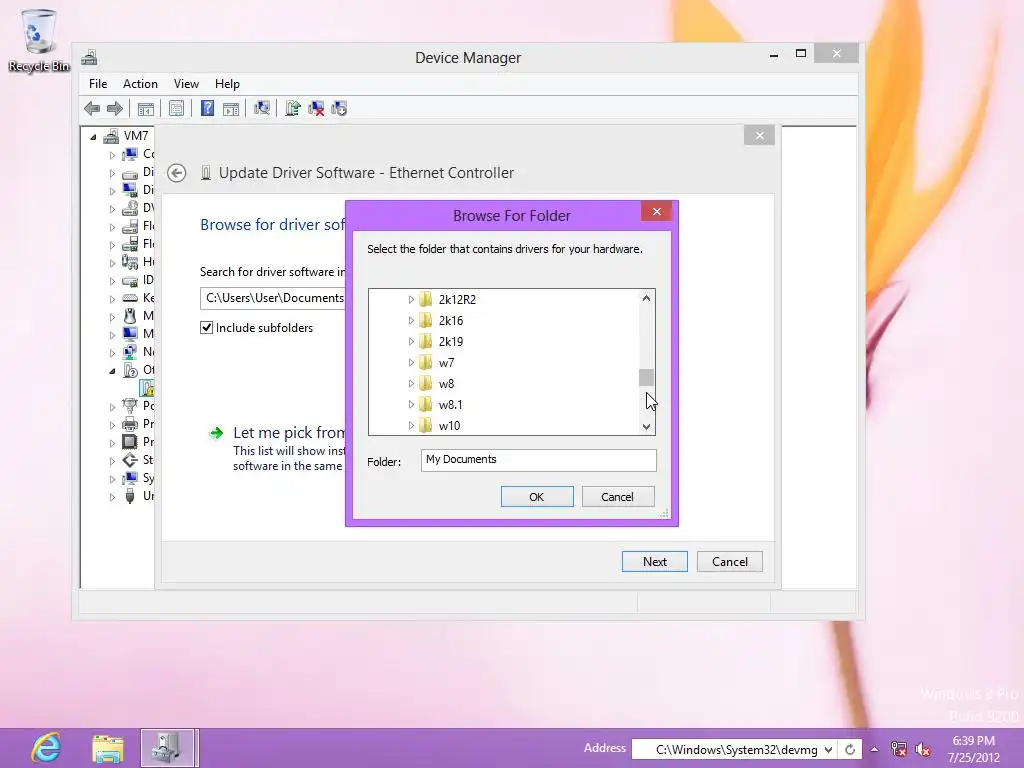The width and height of the screenshot is (1024, 768).
Task: Expand the 2k12R2 folder
Action: pyautogui.click(x=411, y=299)
